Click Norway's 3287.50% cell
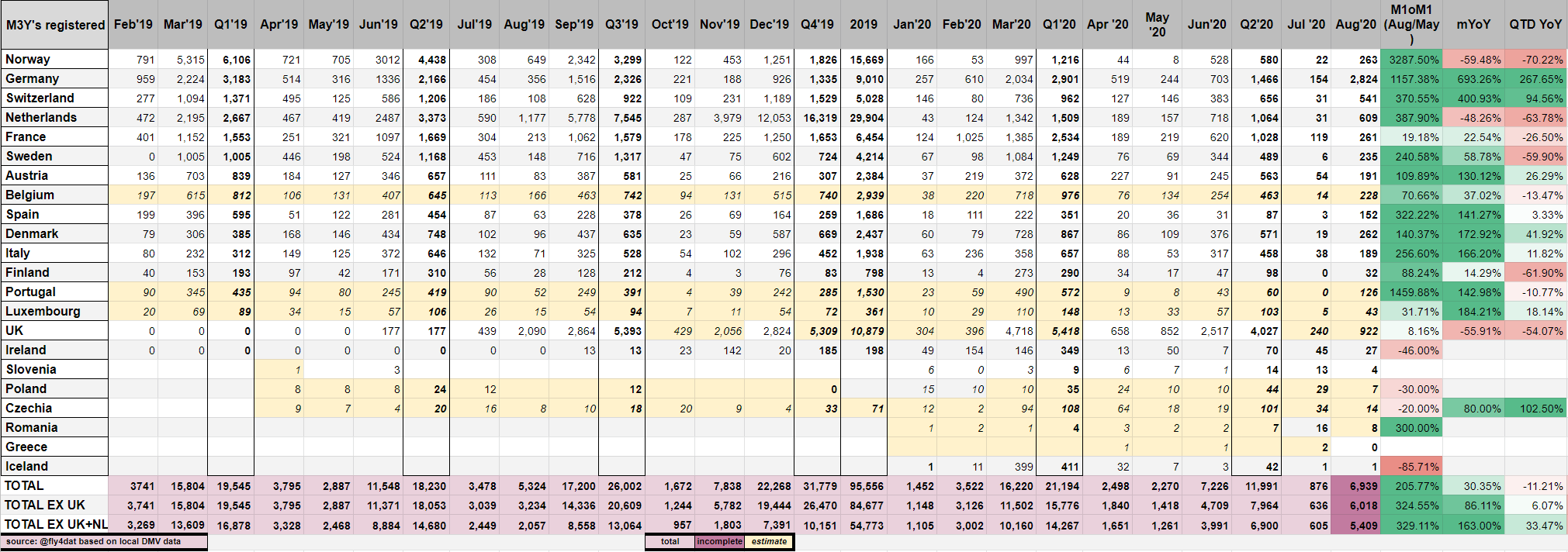Viewport: 1568px width, 552px height. pyautogui.click(x=1411, y=59)
